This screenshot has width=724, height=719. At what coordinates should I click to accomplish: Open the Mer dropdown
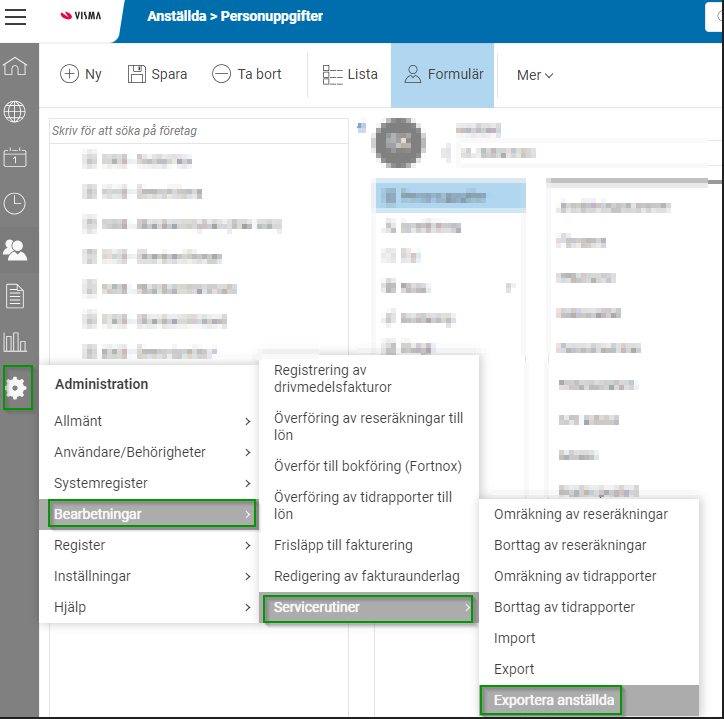point(534,75)
